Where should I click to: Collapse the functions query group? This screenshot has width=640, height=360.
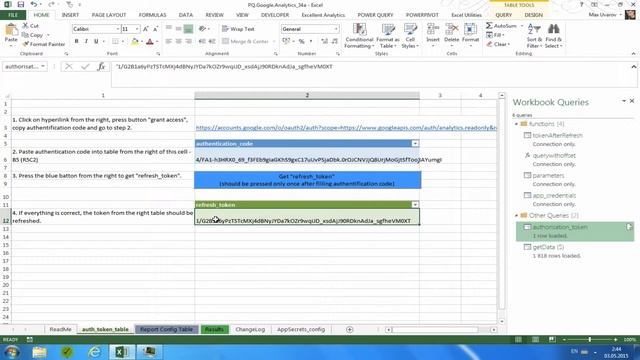(x=516, y=124)
